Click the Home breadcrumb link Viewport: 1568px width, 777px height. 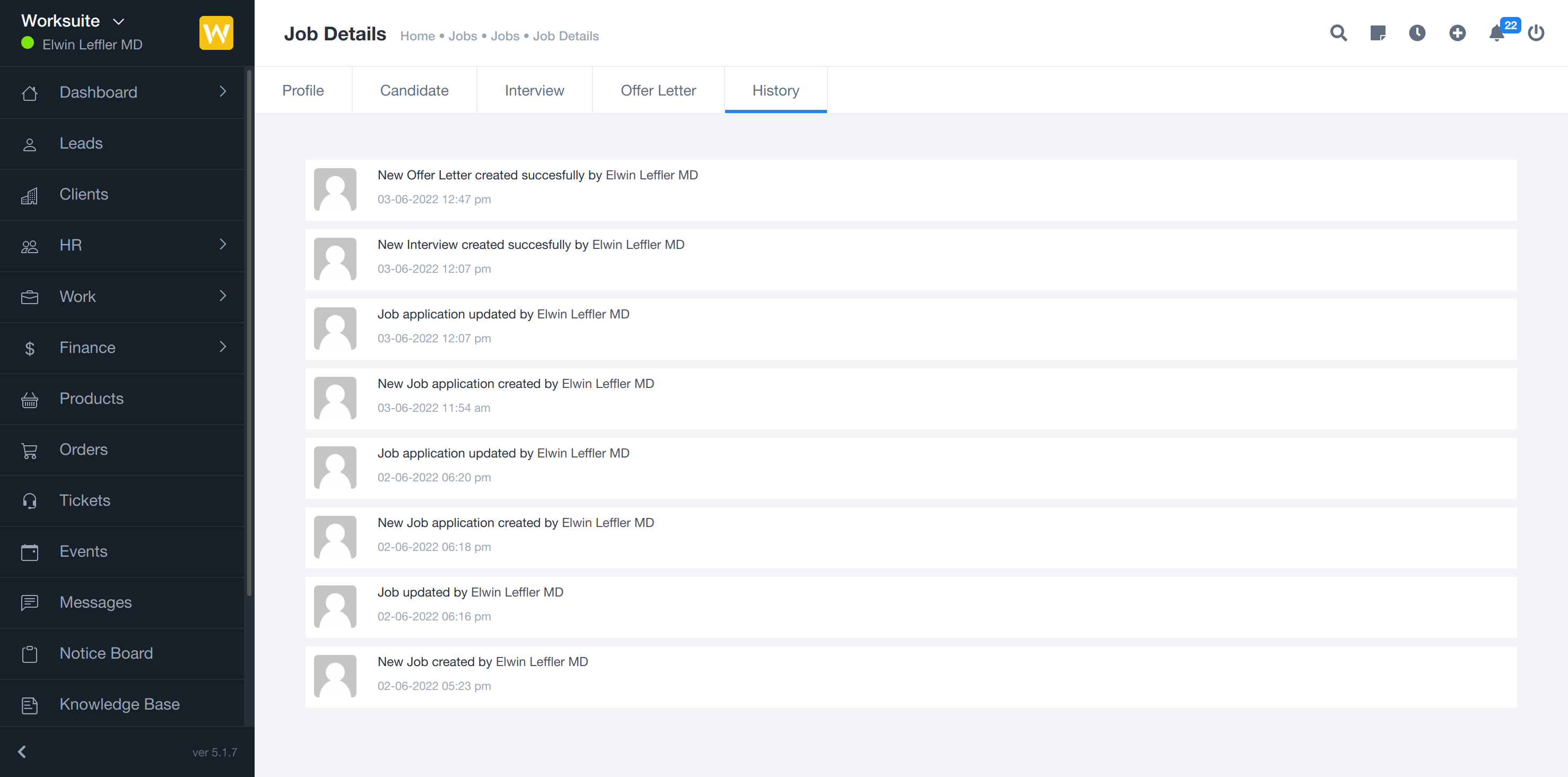(x=417, y=36)
